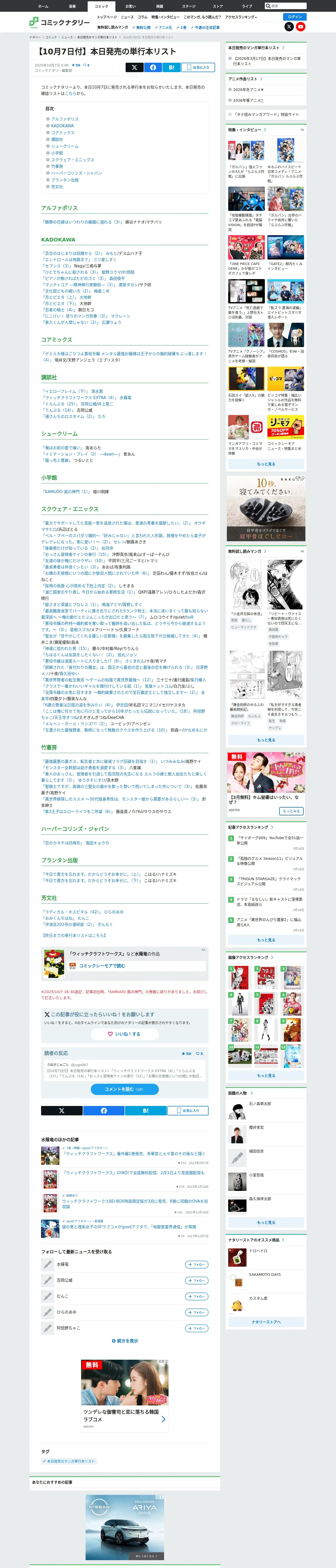Image resolution: width=336 pixels, height=1568 pixels.
Task: Click the arrow on the ツンデレな御曹司 ad
Action: 164,1420
